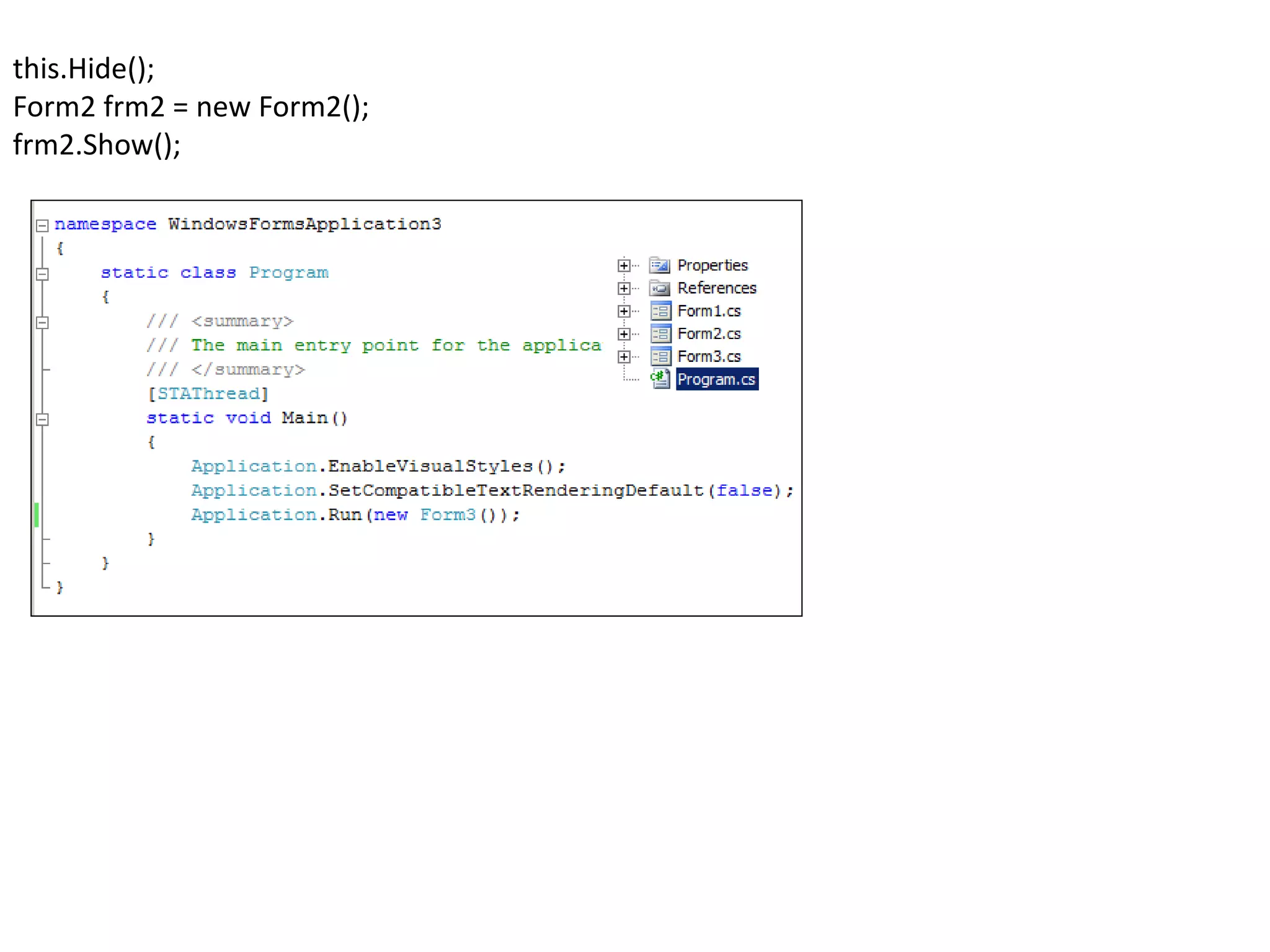Click Main() in the method signature
Viewport: 1270px width, 952px height.
tap(314, 418)
